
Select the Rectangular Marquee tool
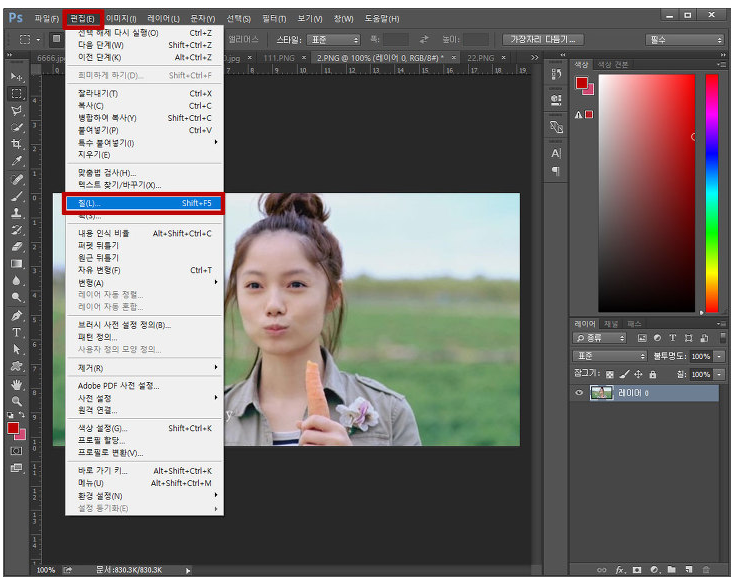16,93
